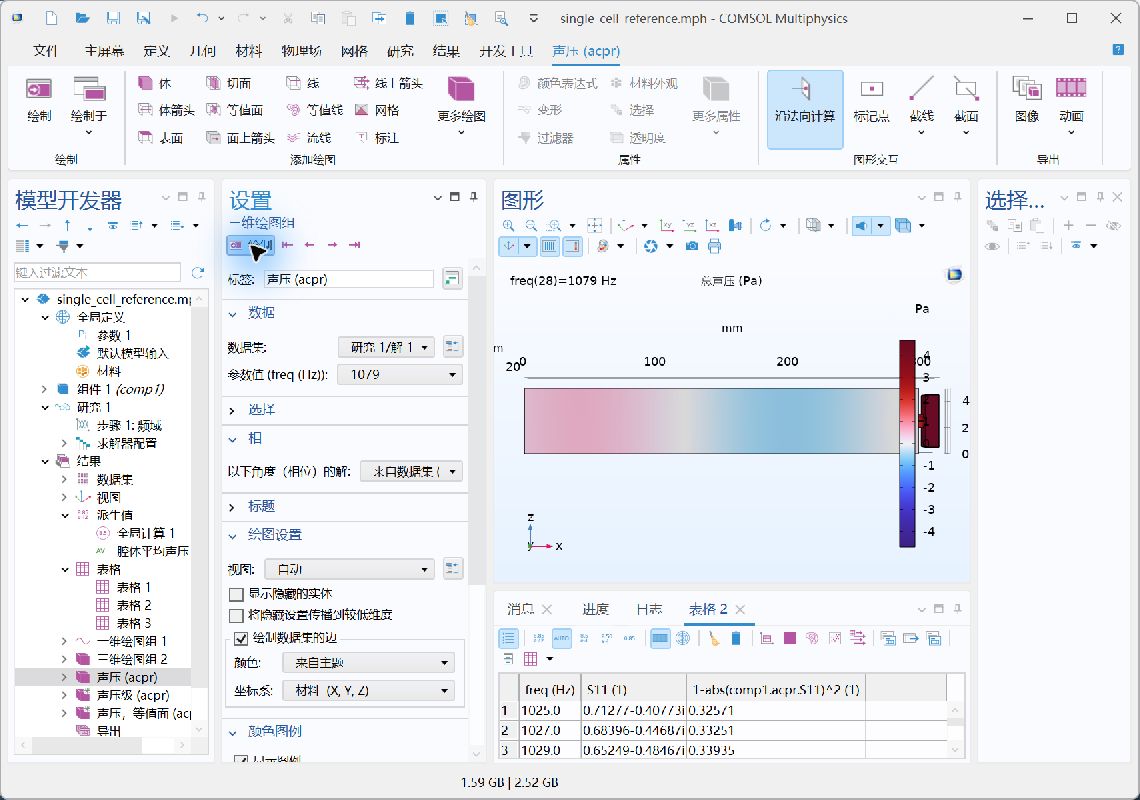Click the Label (标签) text field 声压 (acpr)
The height and width of the screenshot is (800, 1140).
[348, 279]
